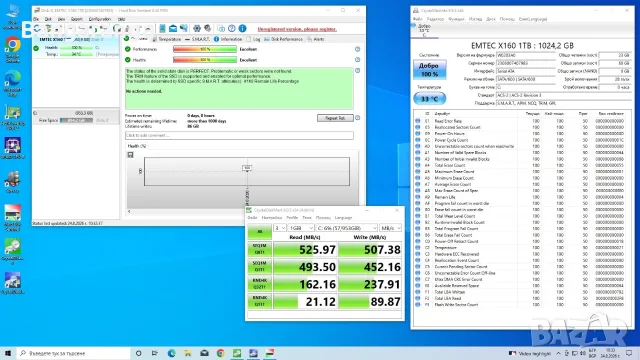Open Edge from the taskbar
The height and width of the screenshot is (360, 640).
[171, 353]
